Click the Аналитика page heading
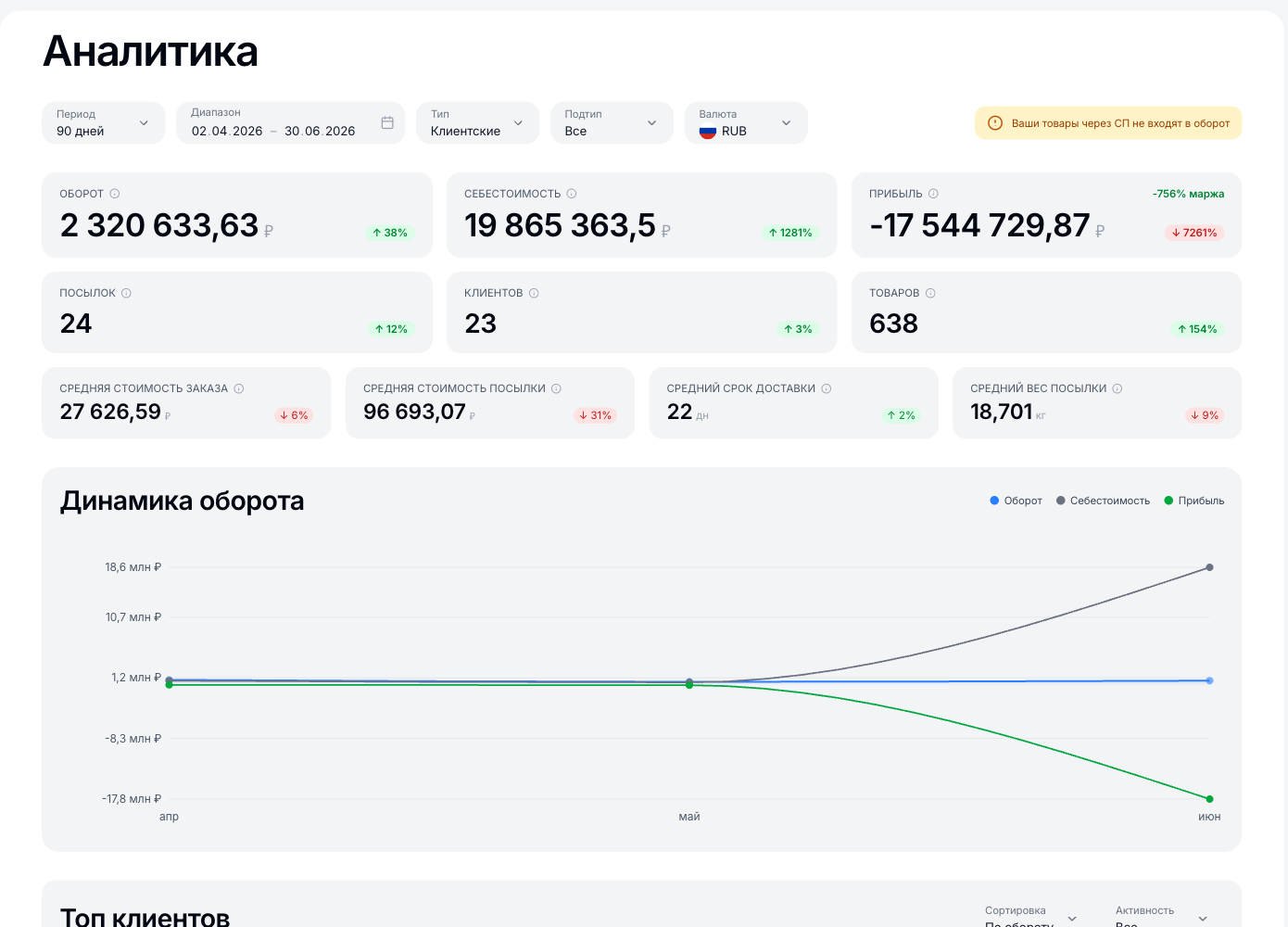The height and width of the screenshot is (927, 1288). (150, 51)
